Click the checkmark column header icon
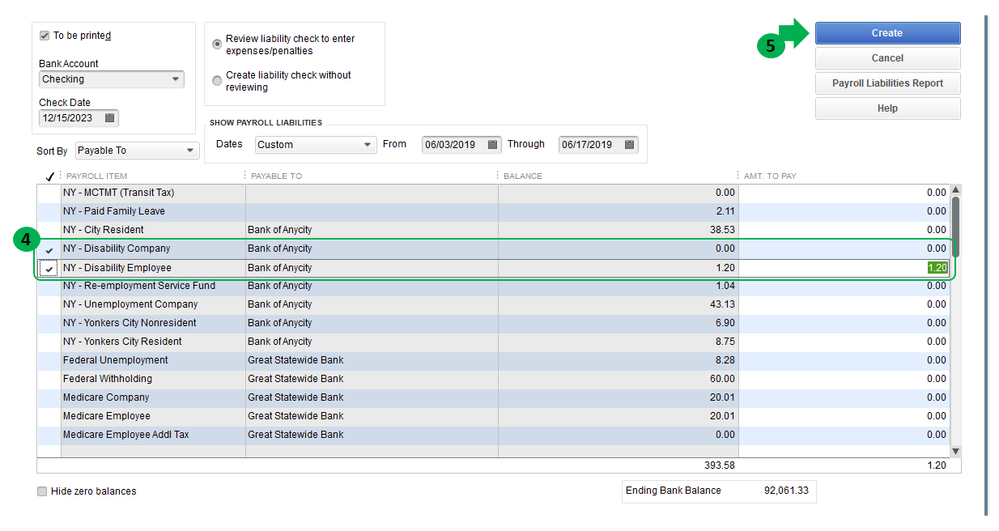The image size is (999, 531). point(49,177)
